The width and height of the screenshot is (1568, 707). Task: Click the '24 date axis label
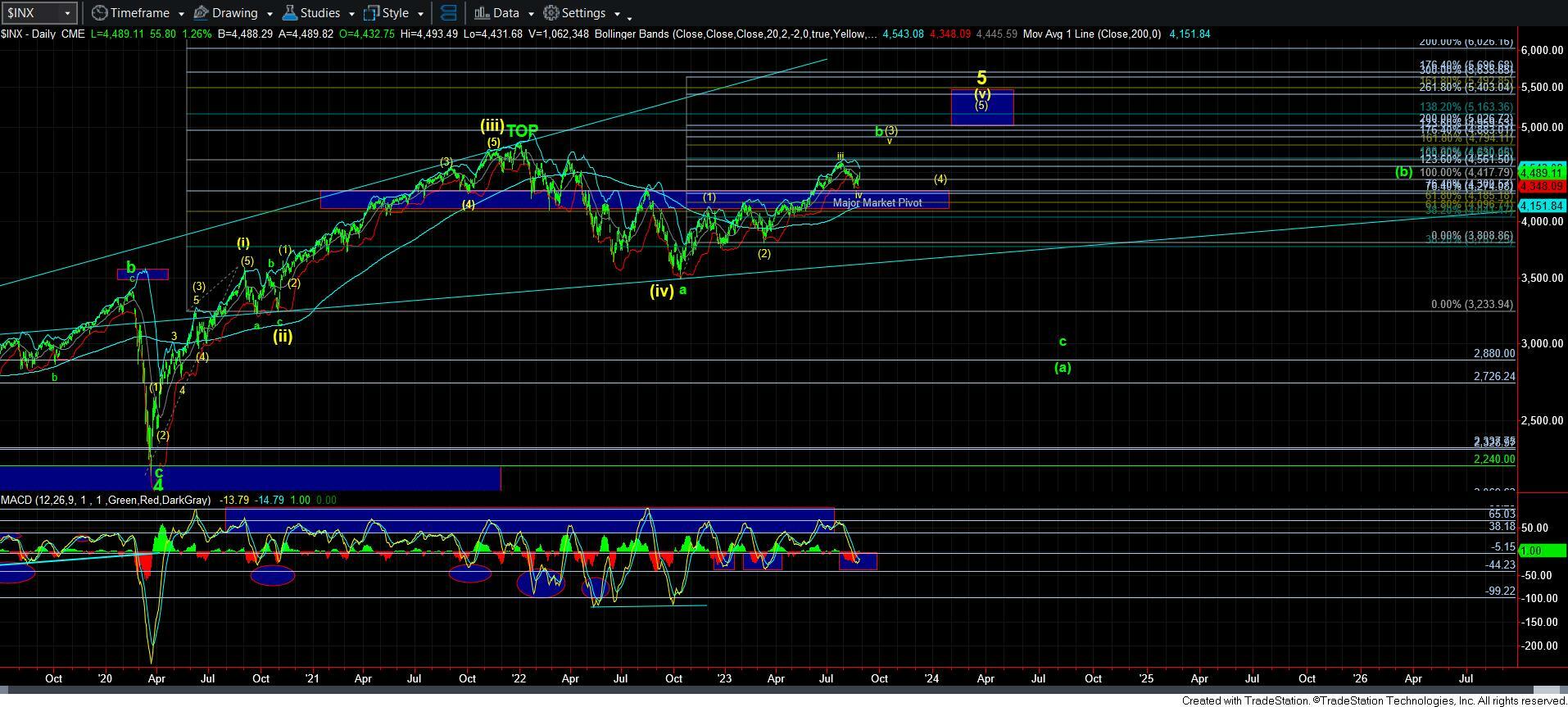tap(931, 678)
